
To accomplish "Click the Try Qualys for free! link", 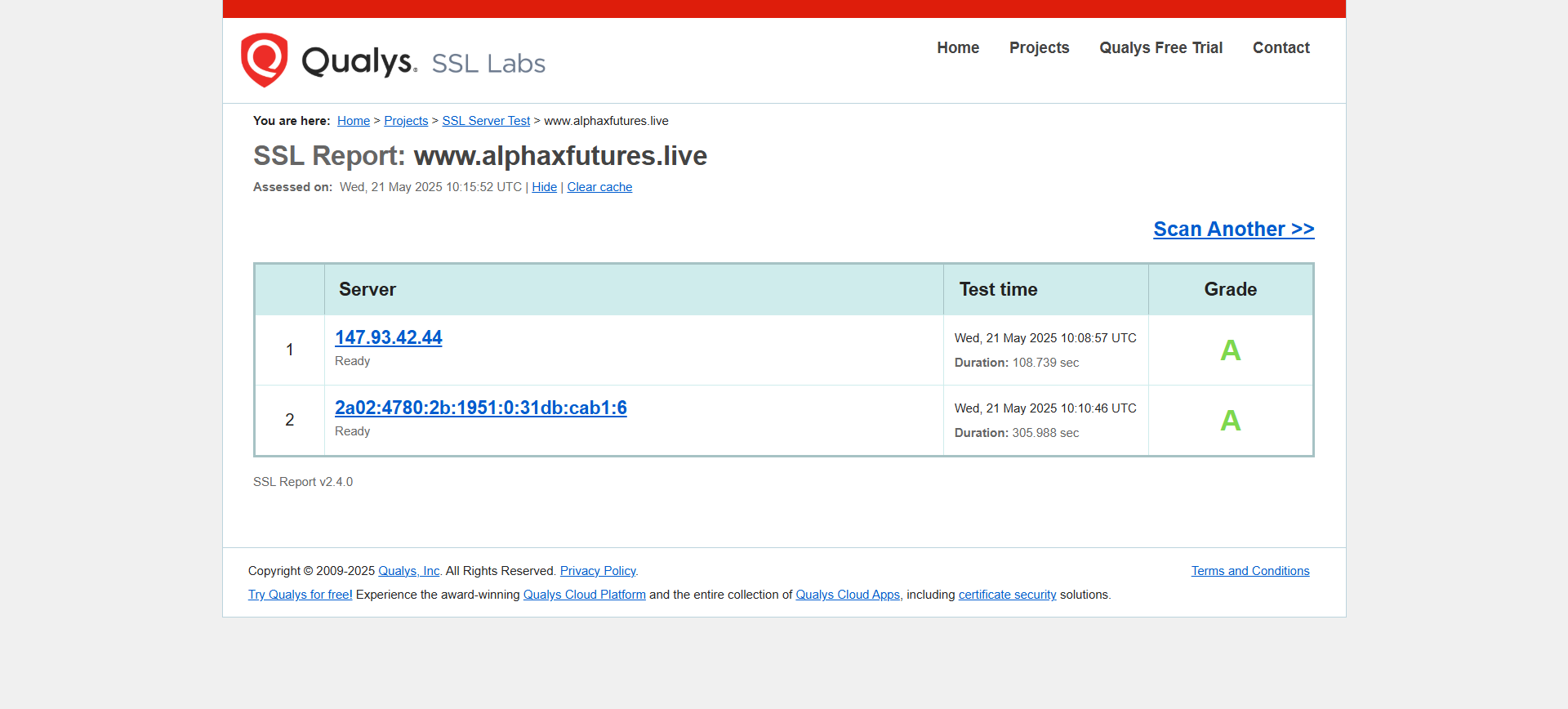I will pos(301,595).
